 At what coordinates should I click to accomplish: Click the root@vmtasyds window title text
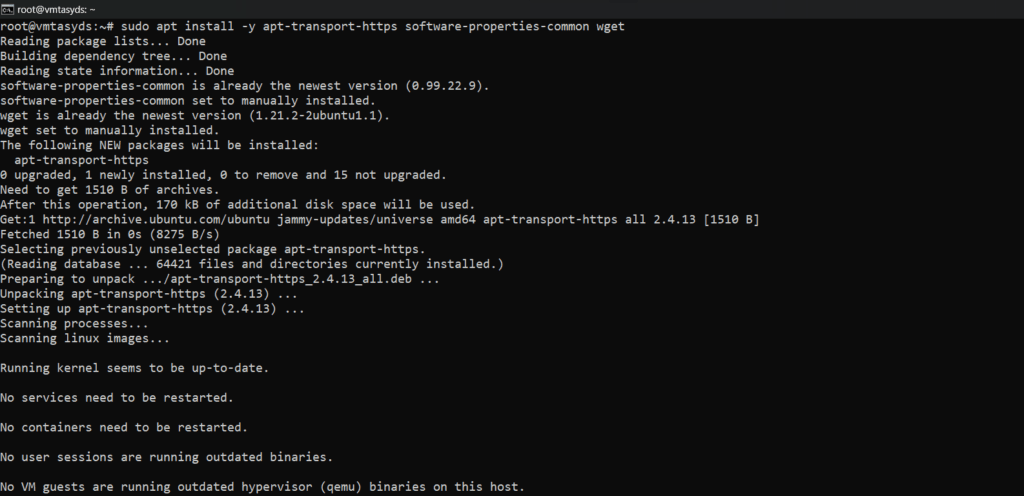(57, 10)
